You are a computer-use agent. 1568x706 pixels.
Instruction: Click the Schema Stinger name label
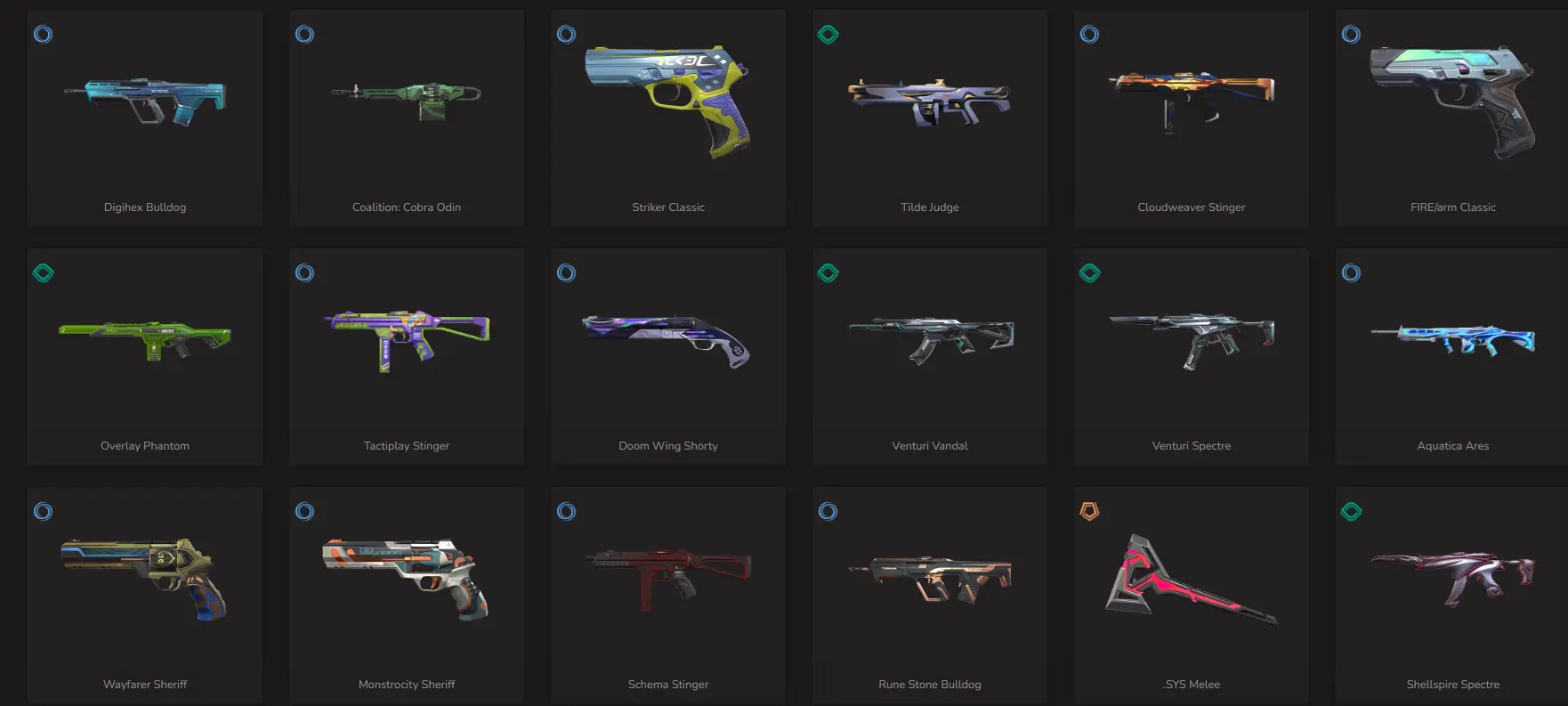click(668, 685)
